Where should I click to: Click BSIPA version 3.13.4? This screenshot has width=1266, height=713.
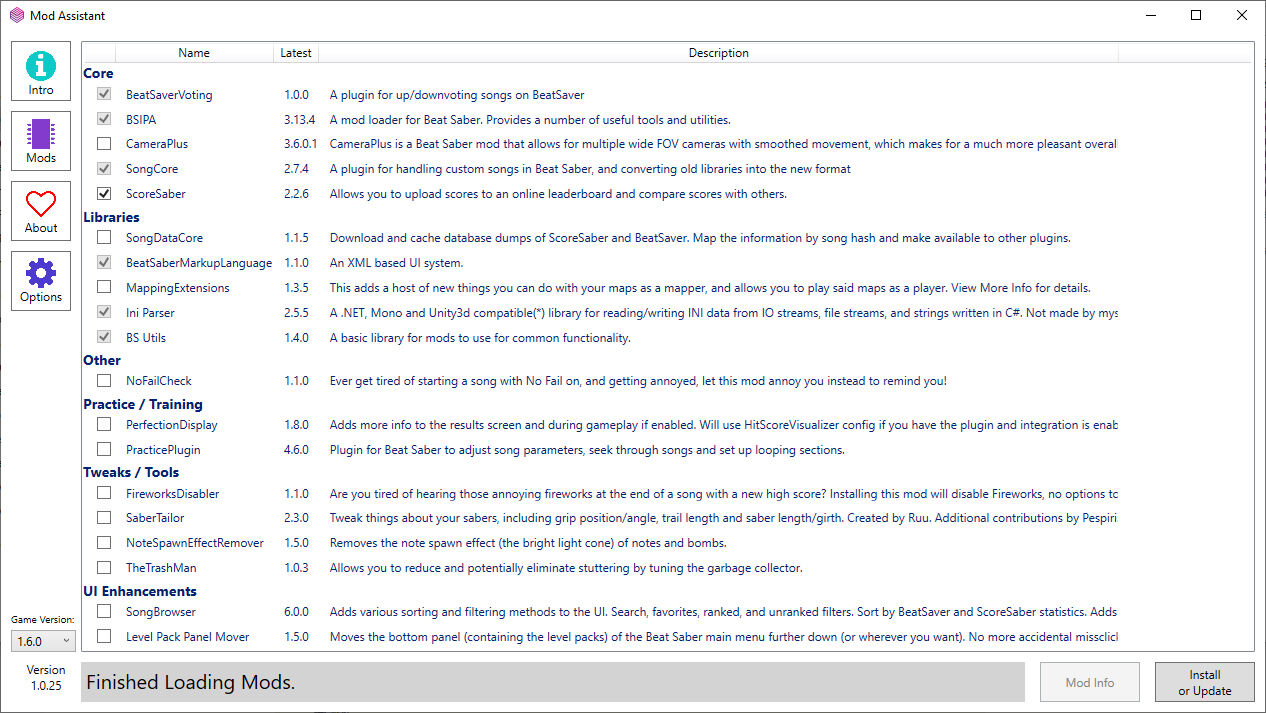[x=299, y=120]
